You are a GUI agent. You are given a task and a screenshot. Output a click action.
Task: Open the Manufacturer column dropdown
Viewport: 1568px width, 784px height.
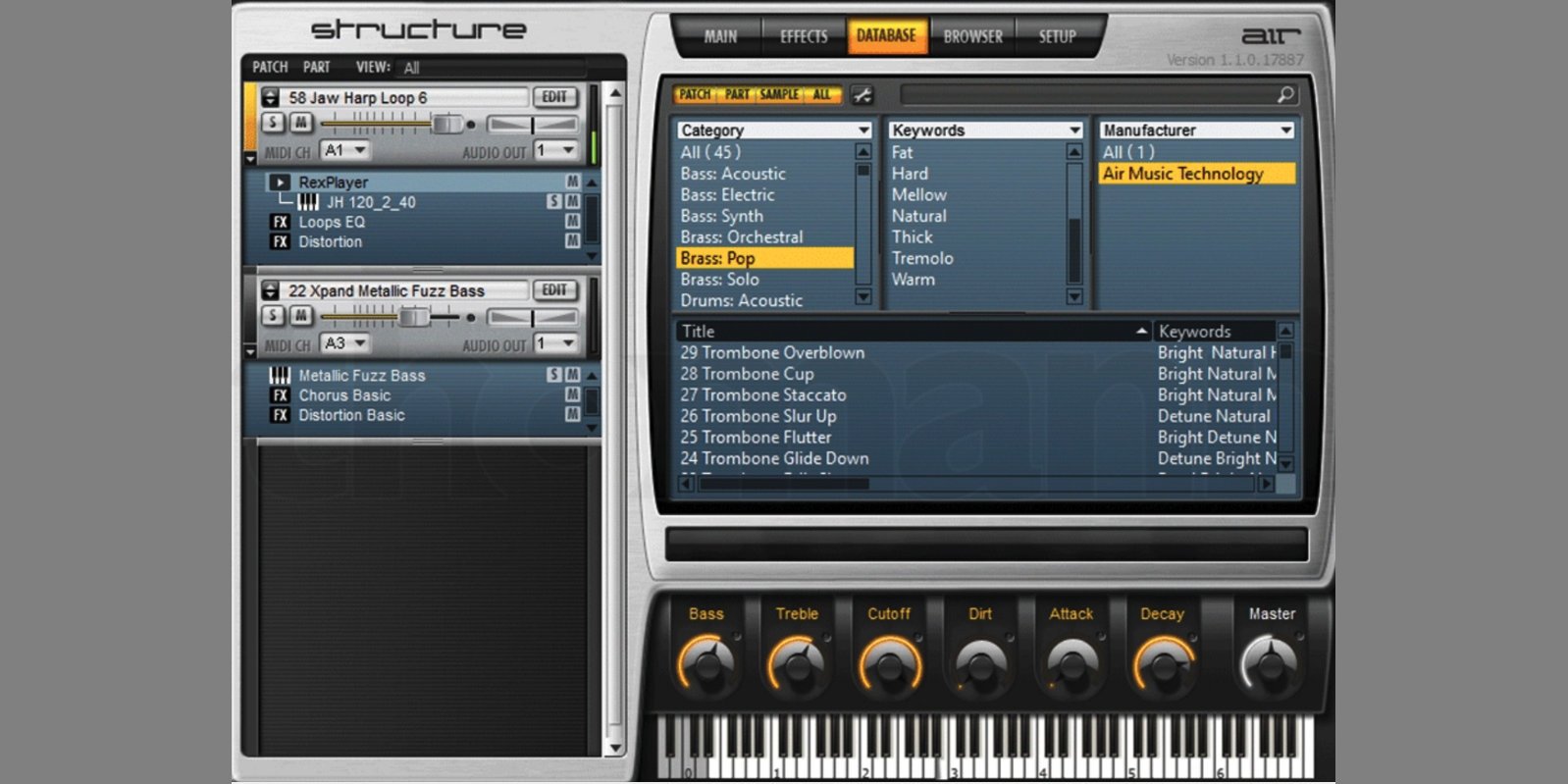pos(1286,131)
